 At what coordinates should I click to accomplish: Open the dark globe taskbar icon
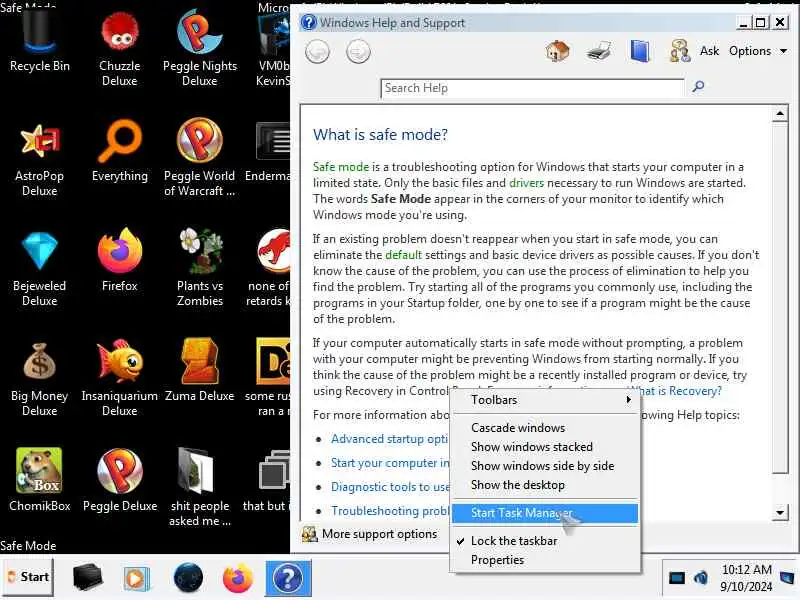pos(188,578)
